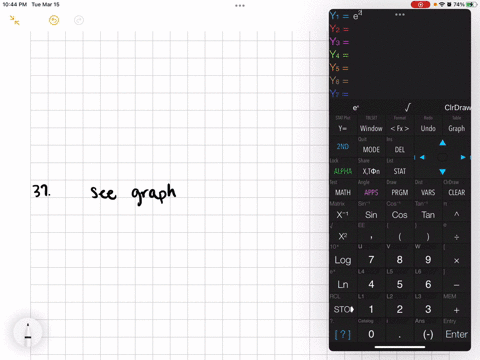
Task: Tap the MODE key
Action: point(371,150)
